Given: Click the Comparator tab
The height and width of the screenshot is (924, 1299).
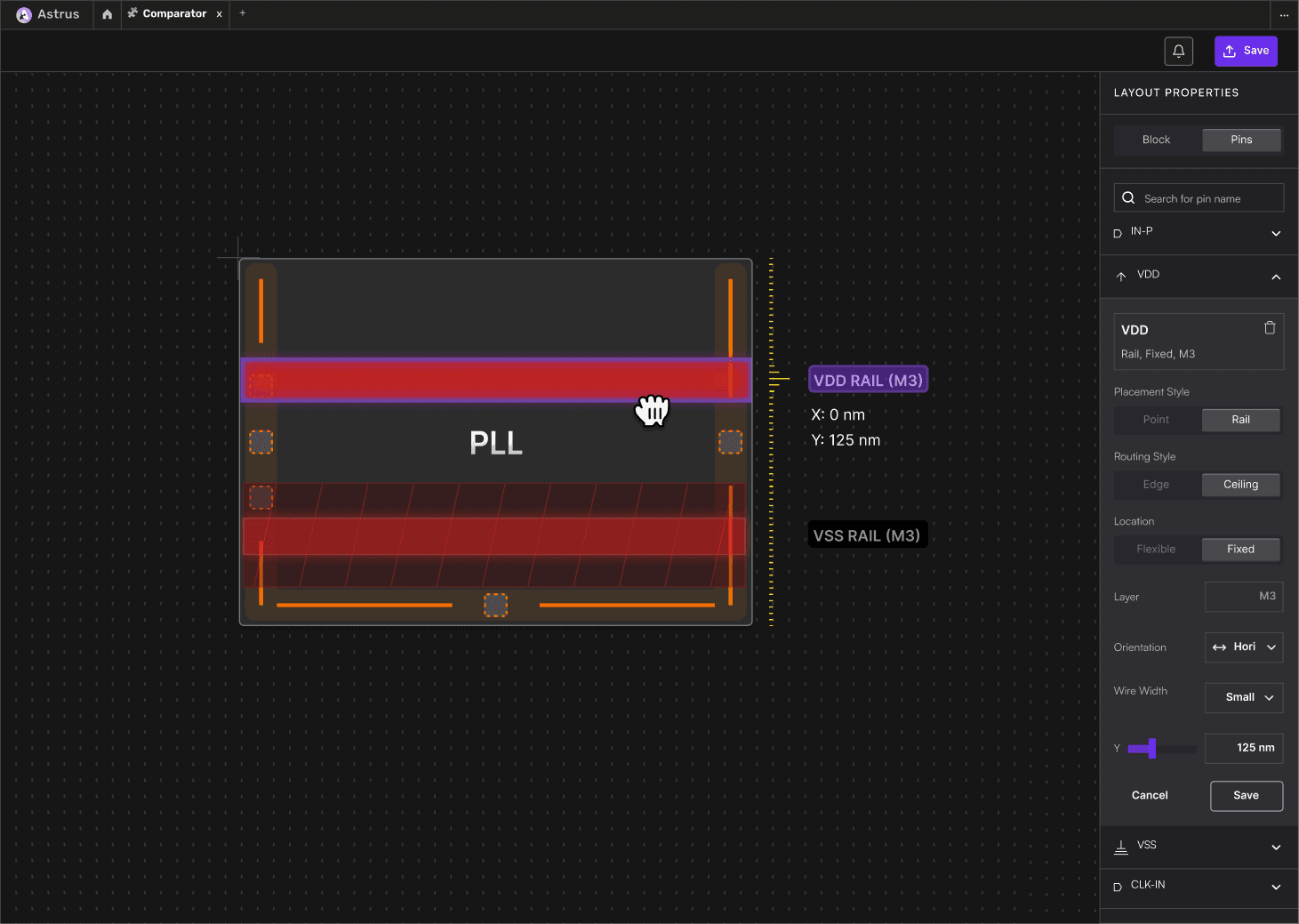Looking at the screenshot, I should tap(174, 14).
